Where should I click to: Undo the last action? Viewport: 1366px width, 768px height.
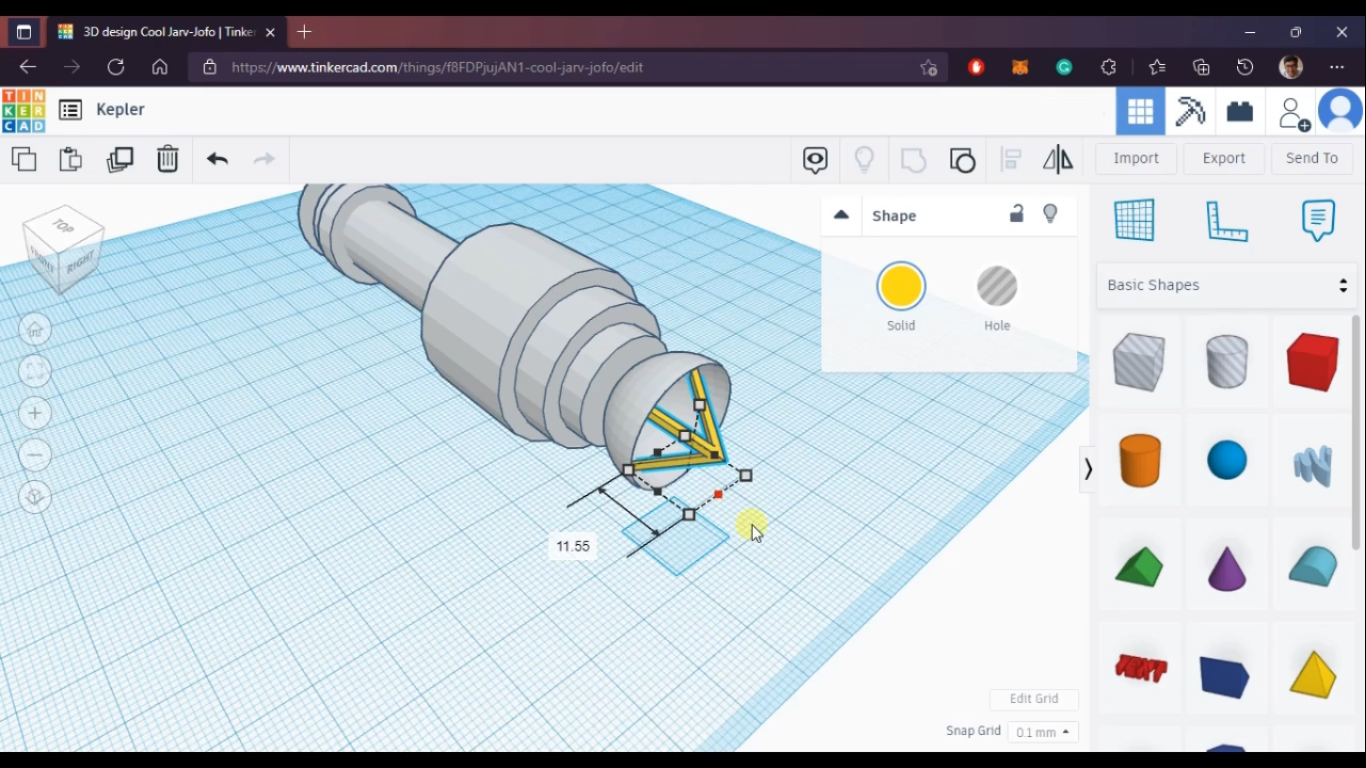coord(217,159)
